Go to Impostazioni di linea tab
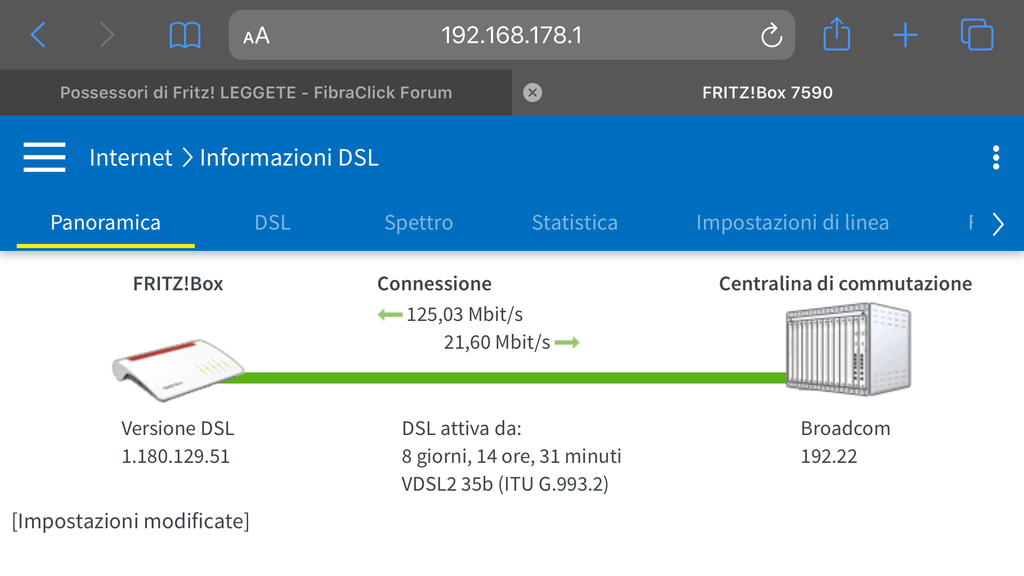This screenshot has width=1024, height=576. [x=792, y=222]
